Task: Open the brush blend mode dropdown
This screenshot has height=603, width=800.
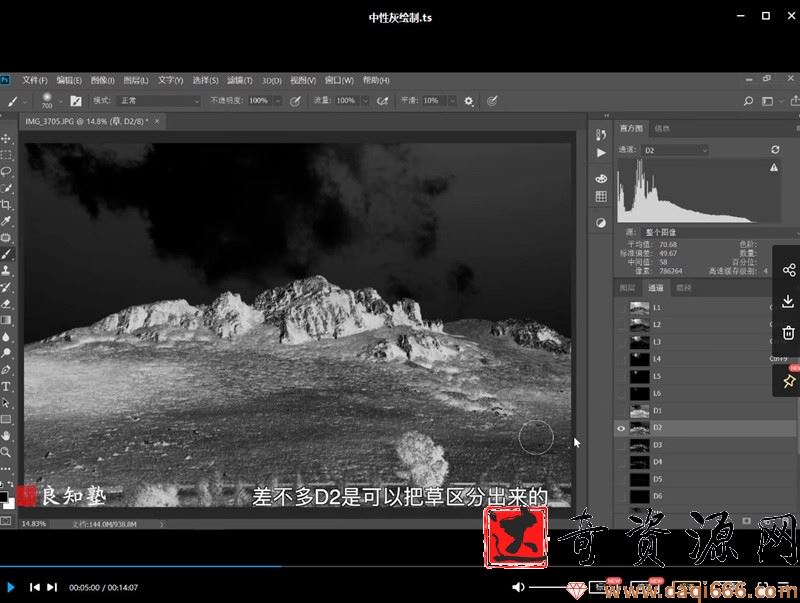Action: click(159, 101)
